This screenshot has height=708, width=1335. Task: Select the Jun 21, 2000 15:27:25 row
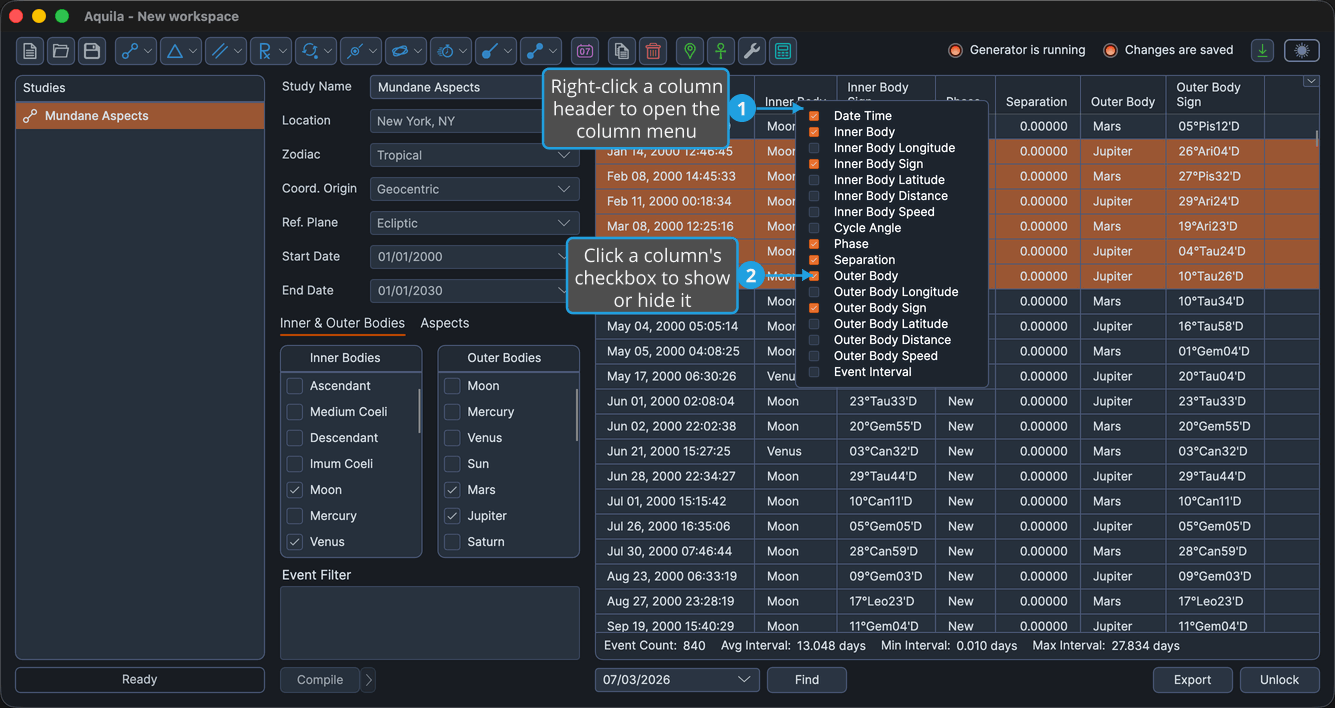point(957,451)
